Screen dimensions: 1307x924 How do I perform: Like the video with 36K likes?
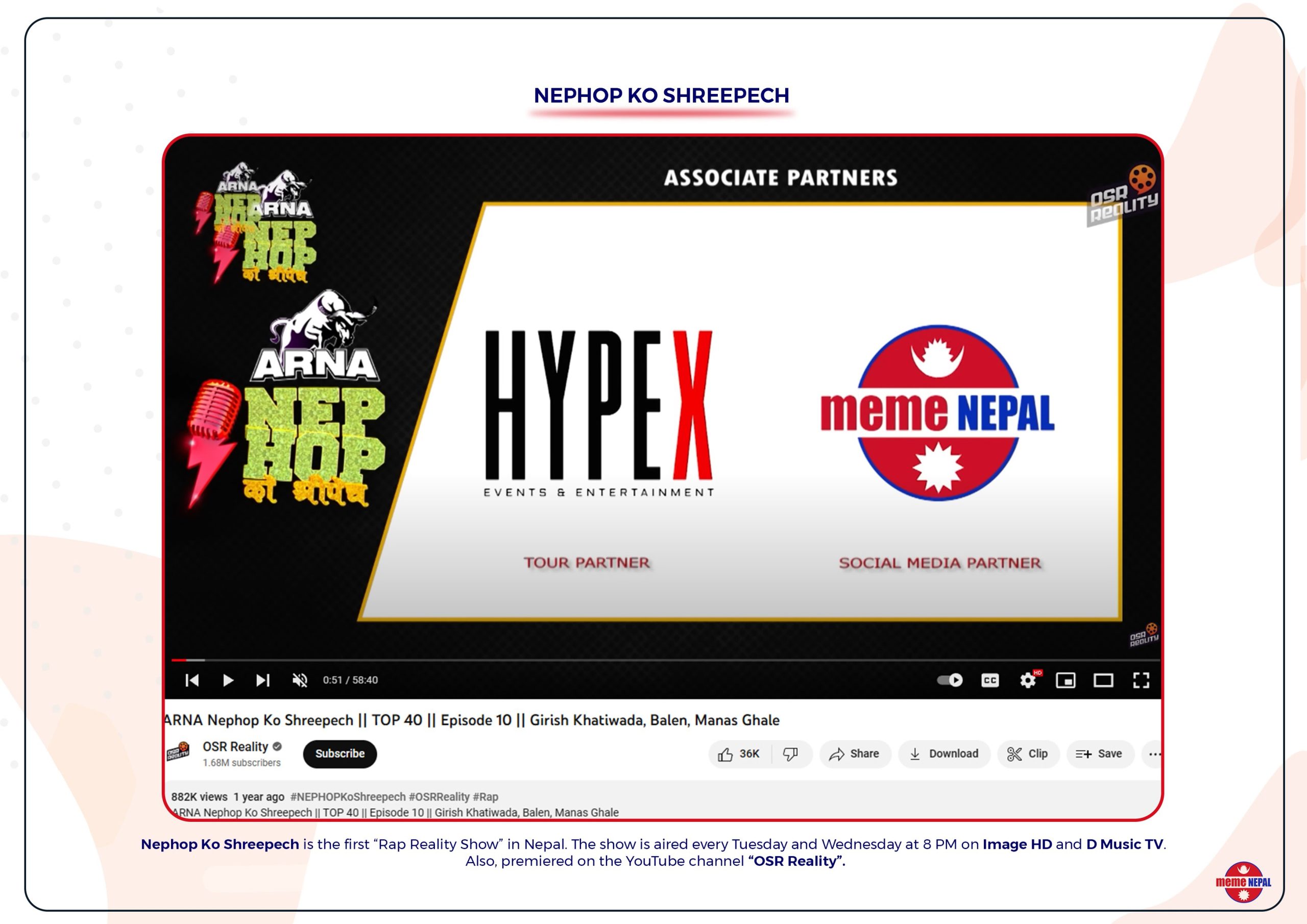pyautogui.click(x=739, y=754)
